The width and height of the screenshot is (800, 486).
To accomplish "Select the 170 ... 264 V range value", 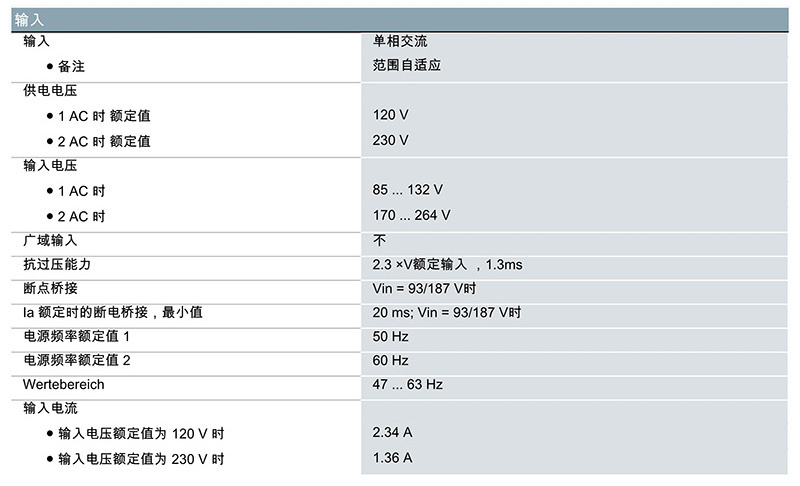I will 411,215.
